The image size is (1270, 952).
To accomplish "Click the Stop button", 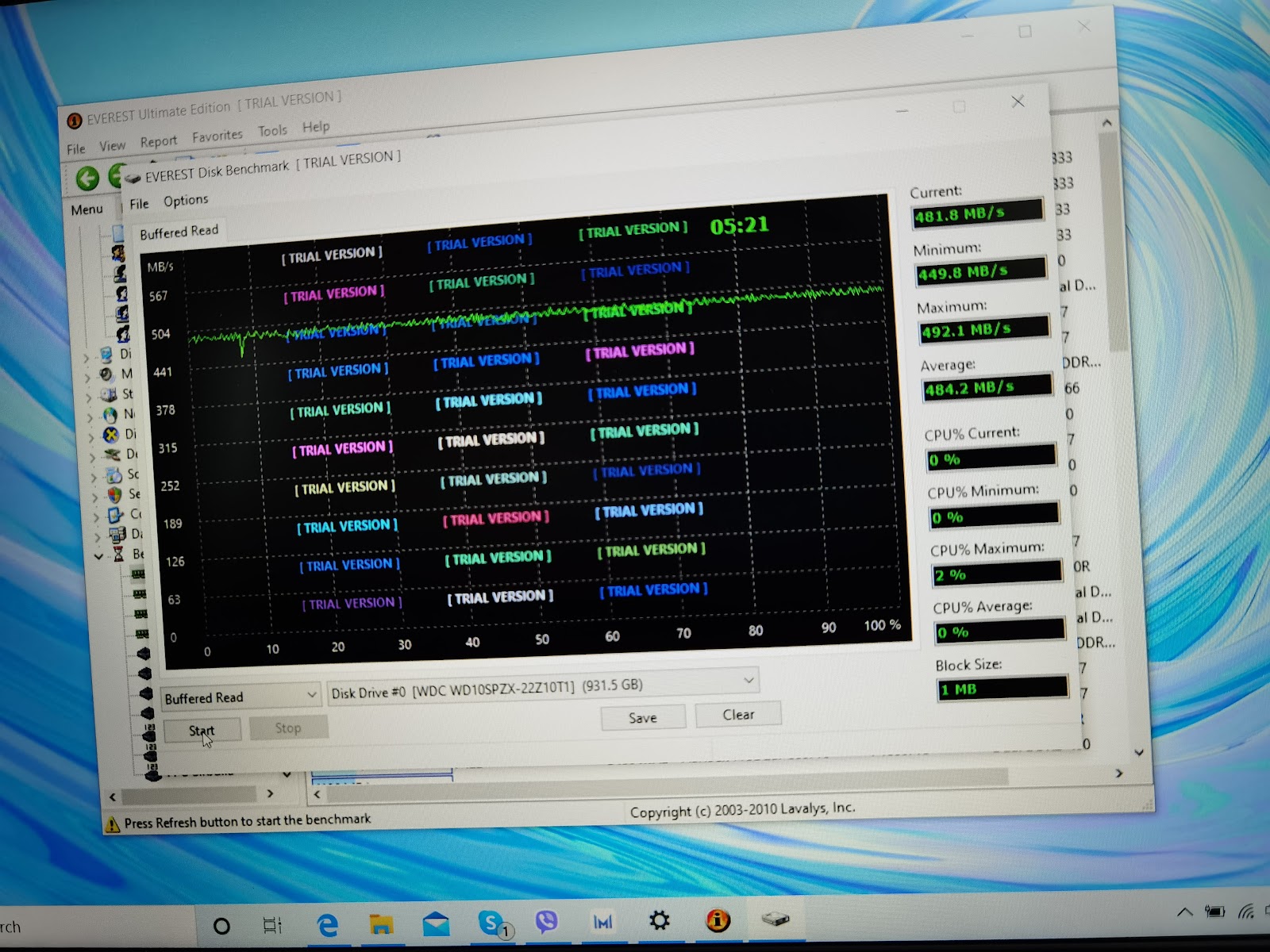I will [x=288, y=727].
